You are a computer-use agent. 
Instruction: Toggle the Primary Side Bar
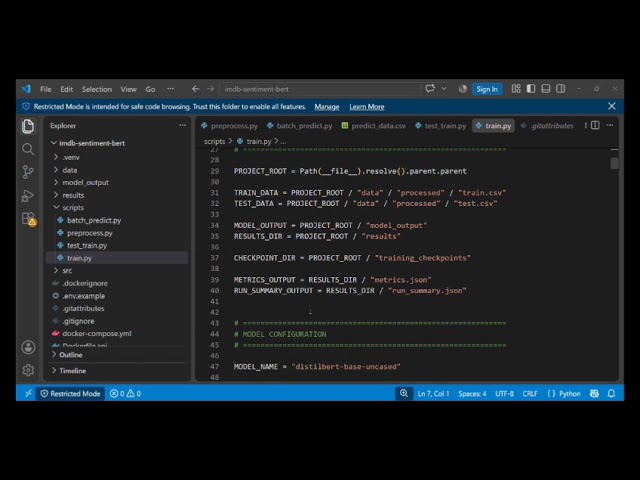[531, 89]
